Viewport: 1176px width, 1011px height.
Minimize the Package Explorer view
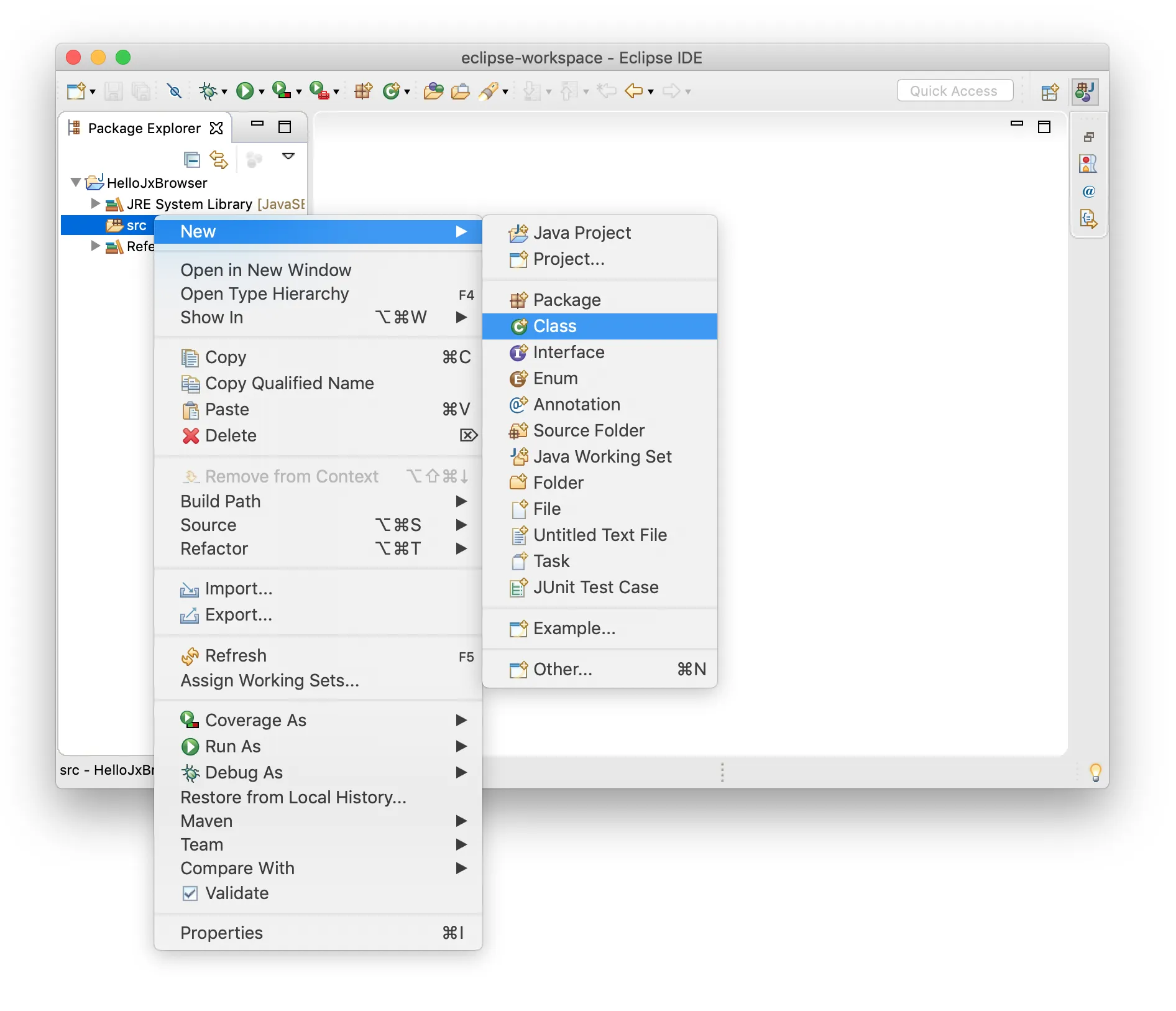tap(257, 124)
